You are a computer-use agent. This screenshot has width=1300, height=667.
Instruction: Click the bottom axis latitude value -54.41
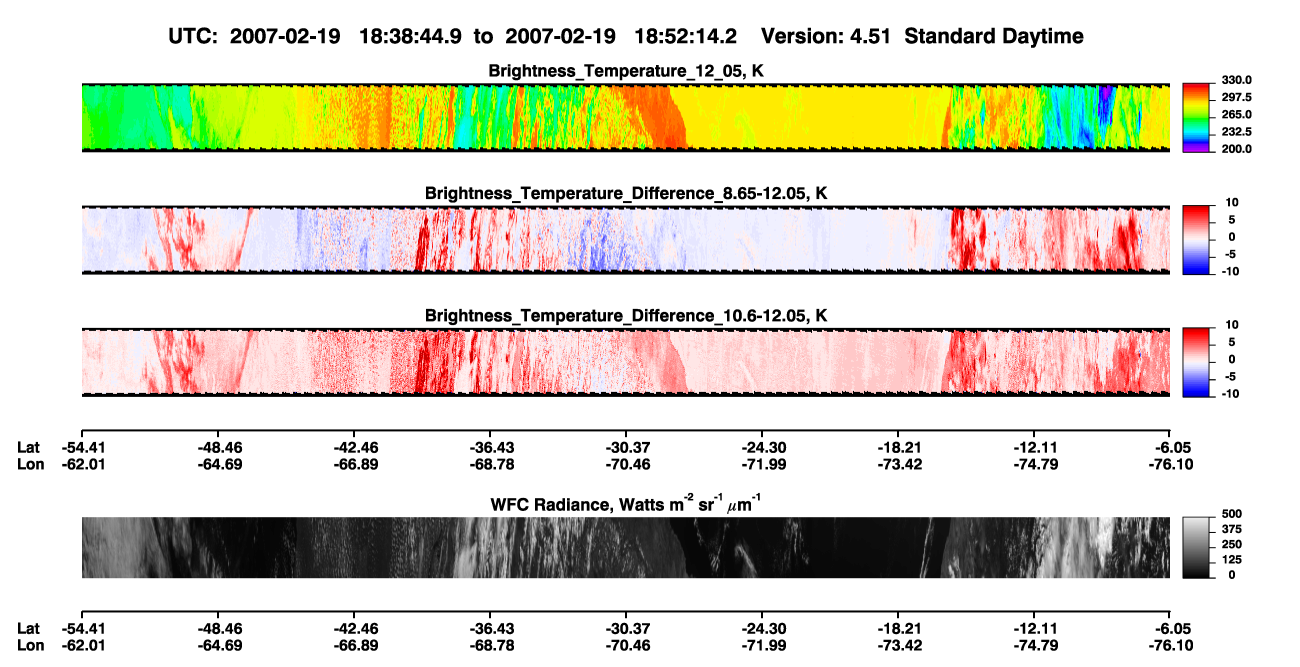[81, 628]
